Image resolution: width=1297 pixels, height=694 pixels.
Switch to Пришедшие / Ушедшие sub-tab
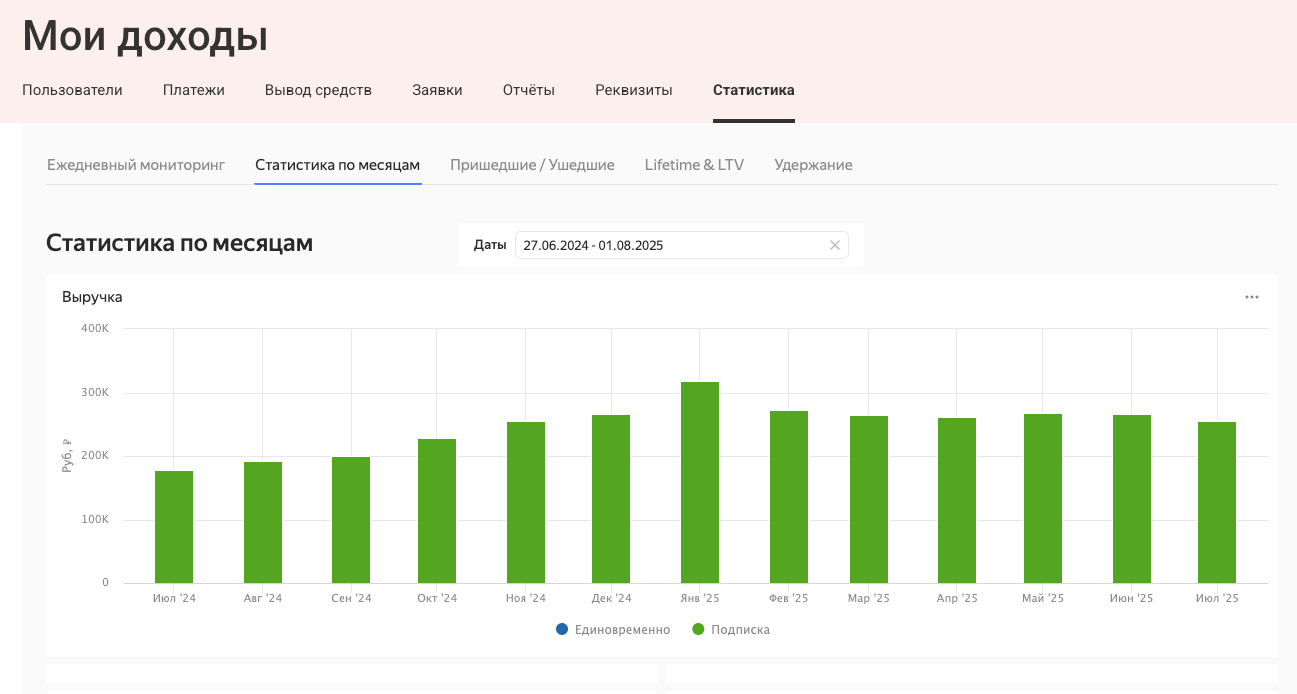point(532,165)
